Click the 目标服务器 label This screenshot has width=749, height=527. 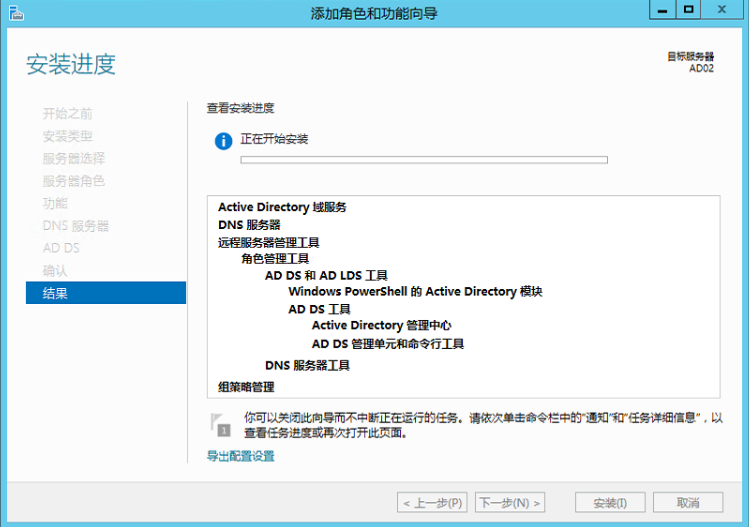click(690, 56)
